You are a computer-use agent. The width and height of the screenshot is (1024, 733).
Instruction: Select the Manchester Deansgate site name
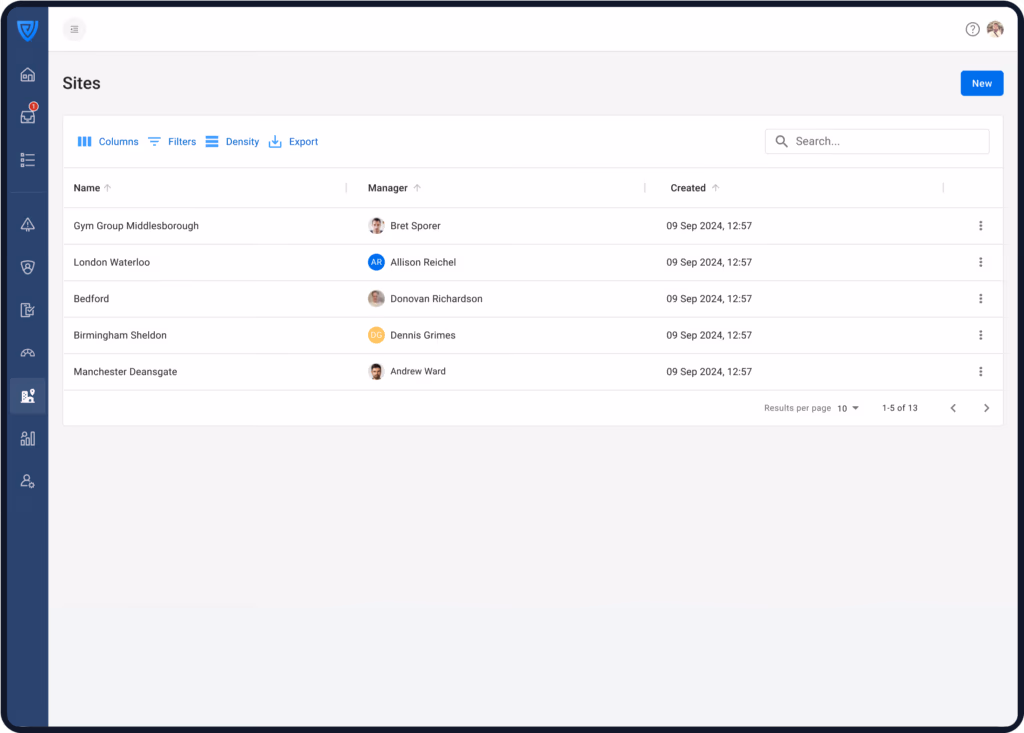[125, 372]
